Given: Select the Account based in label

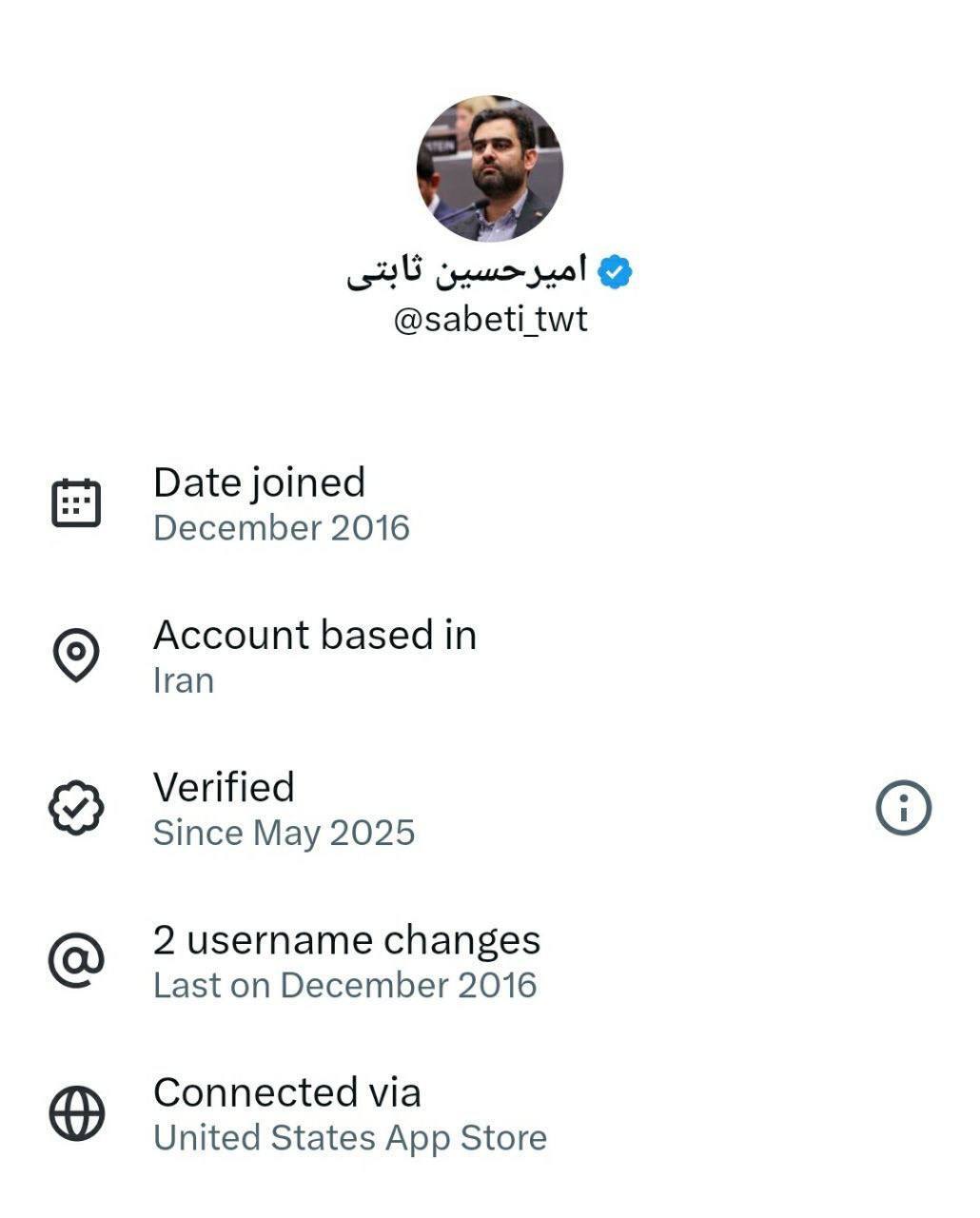Looking at the screenshot, I should point(315,636).
